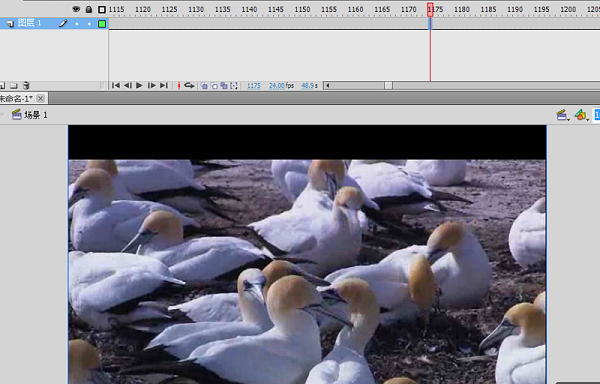The height and width of the screenshot is (384, 600).
Task: Delete the selected layer with trash icon
Action: (26, 86)
